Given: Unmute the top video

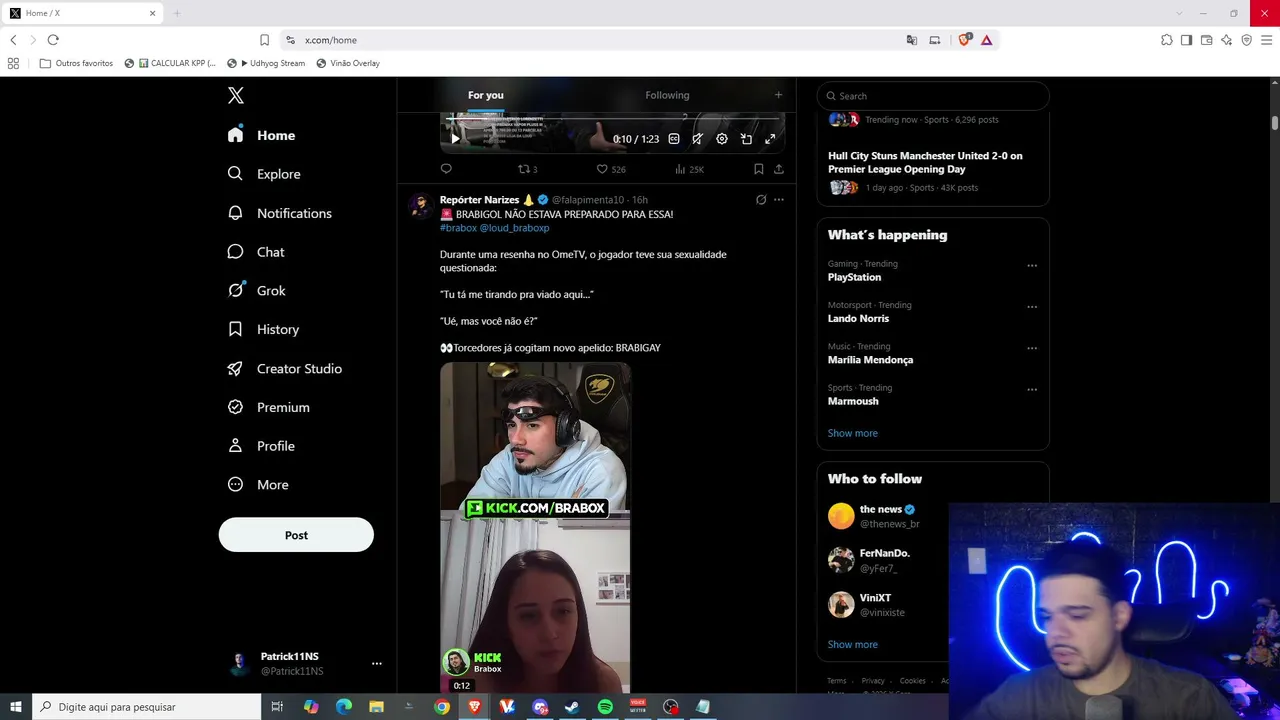Looking at the screenshot, I should (x=698, y=139).
